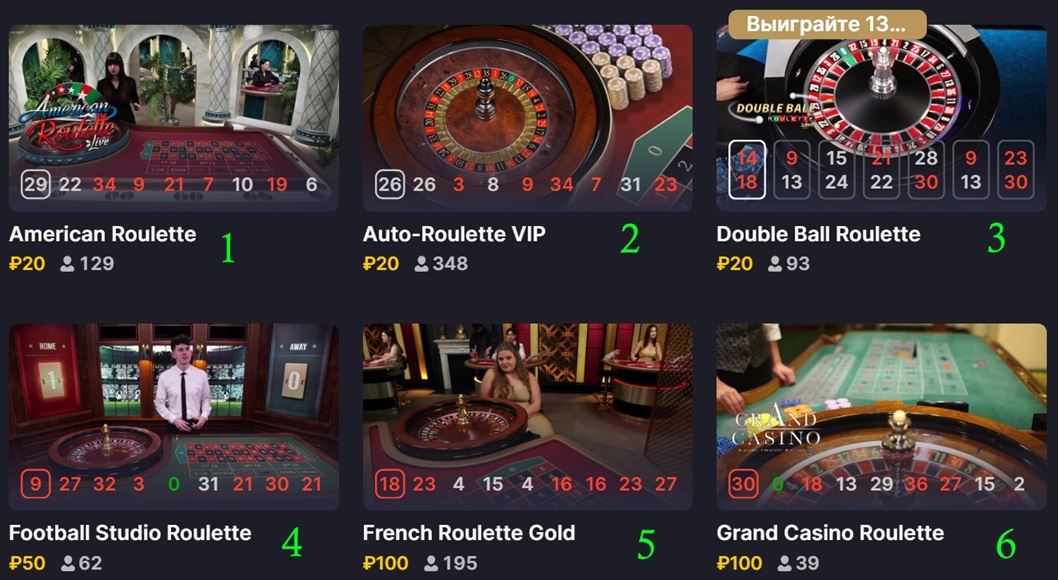Click the player count icon showing 62
This screenshot has height=580, width=1058.
67,562
